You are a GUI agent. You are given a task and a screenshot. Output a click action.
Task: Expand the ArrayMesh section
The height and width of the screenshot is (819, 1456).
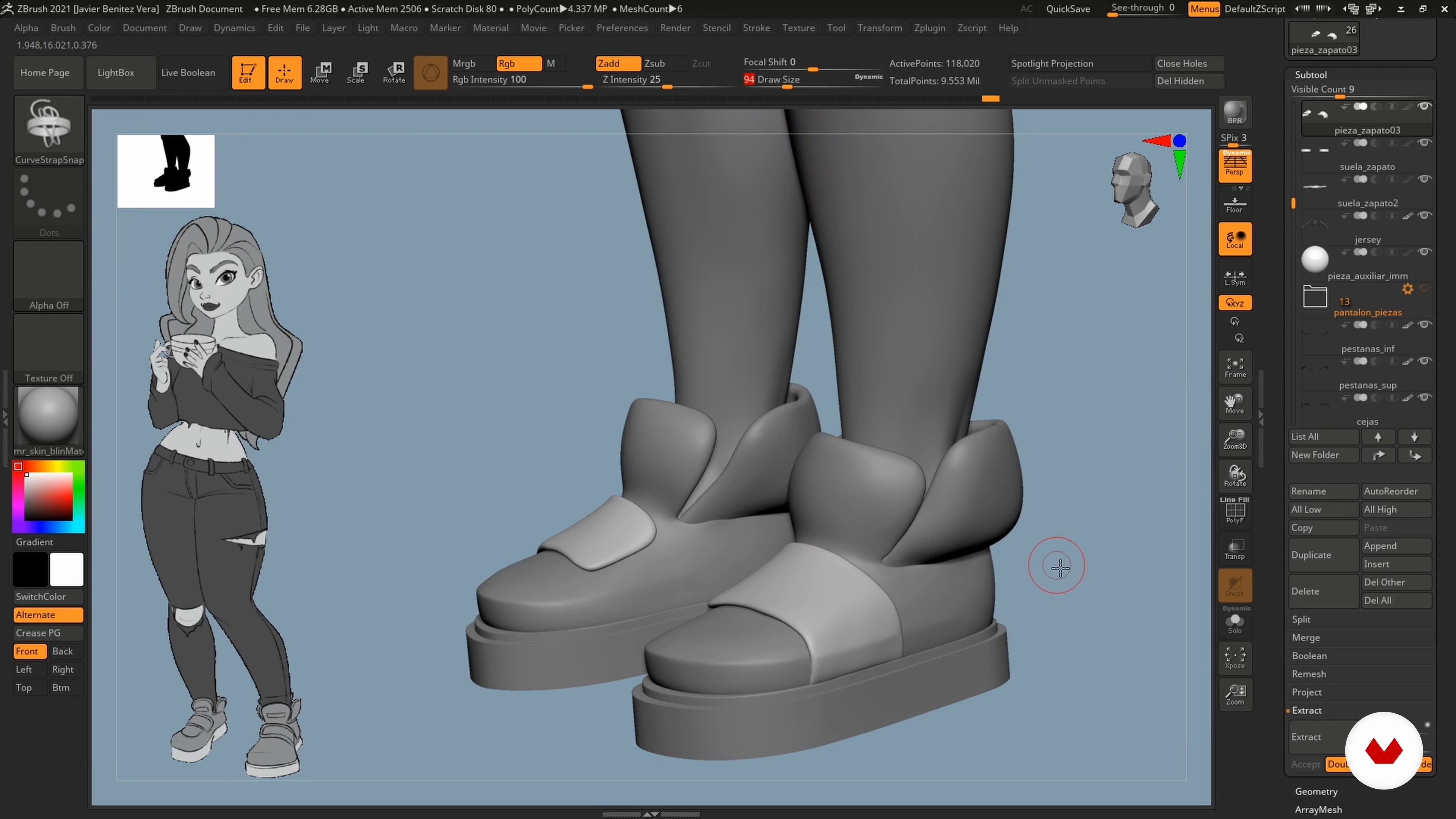1318,810
